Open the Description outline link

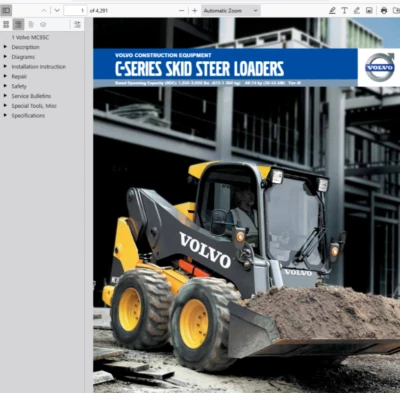click(x=25, y=47)
